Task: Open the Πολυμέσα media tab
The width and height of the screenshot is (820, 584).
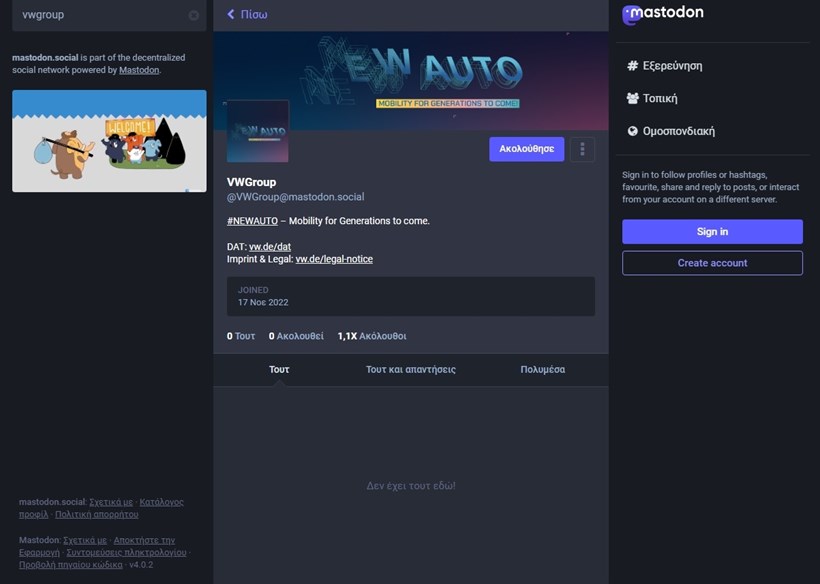Action: click(541, 369)
